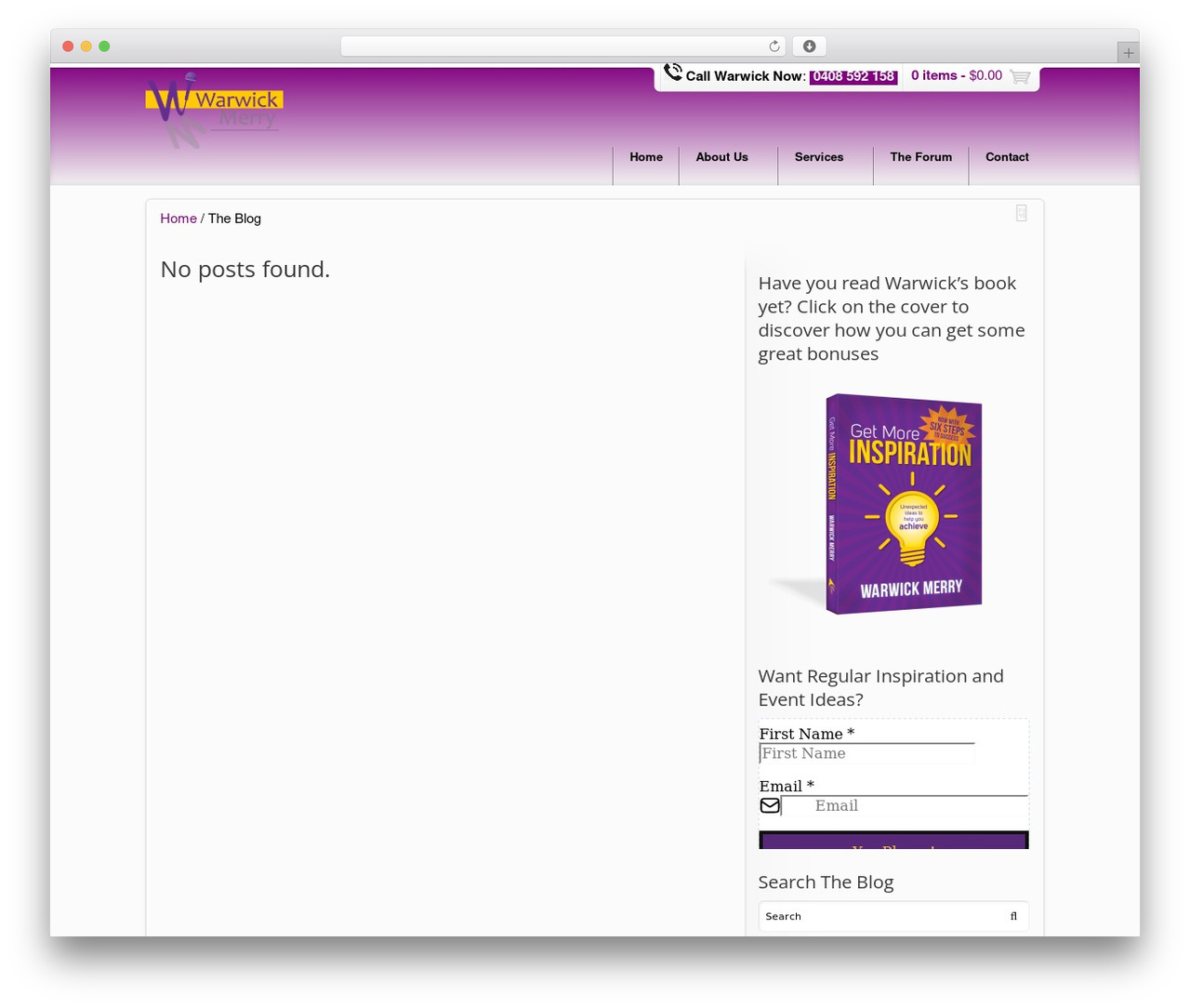Click the "No posts found." message
Image resolution: width=1190 pixels, height=1008 pixels.
click(x=245, y=270)
